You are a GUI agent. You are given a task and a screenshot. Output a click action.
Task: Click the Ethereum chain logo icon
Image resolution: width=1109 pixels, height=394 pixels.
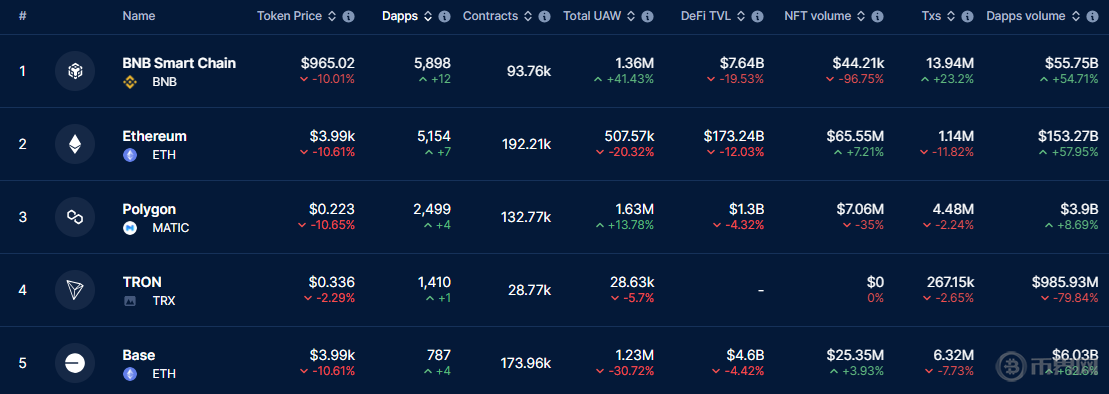click(75, 144)
